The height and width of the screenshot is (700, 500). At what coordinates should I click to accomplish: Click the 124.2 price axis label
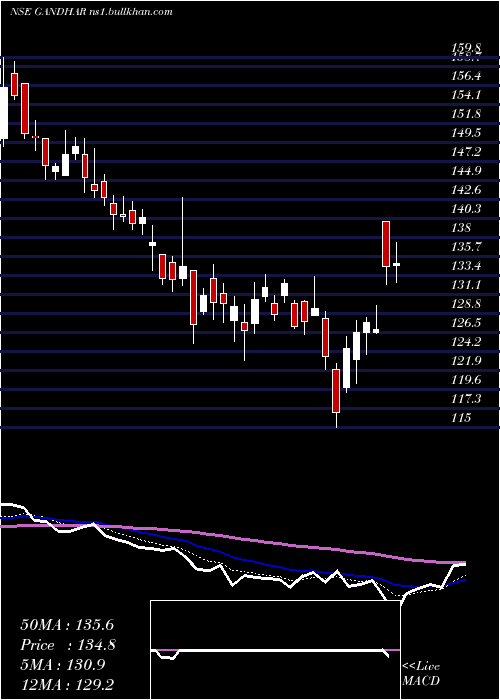(x=466, y=342)
